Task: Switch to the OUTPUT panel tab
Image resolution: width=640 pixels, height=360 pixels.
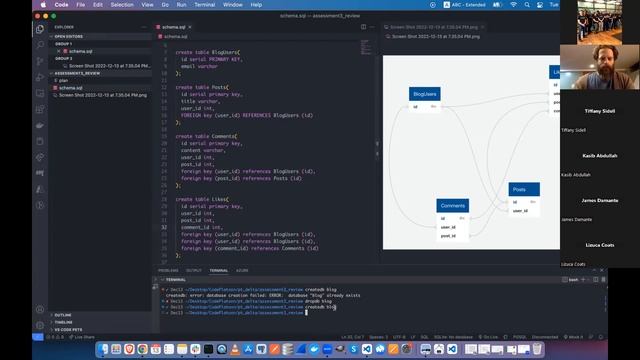Action: point(194,270)
